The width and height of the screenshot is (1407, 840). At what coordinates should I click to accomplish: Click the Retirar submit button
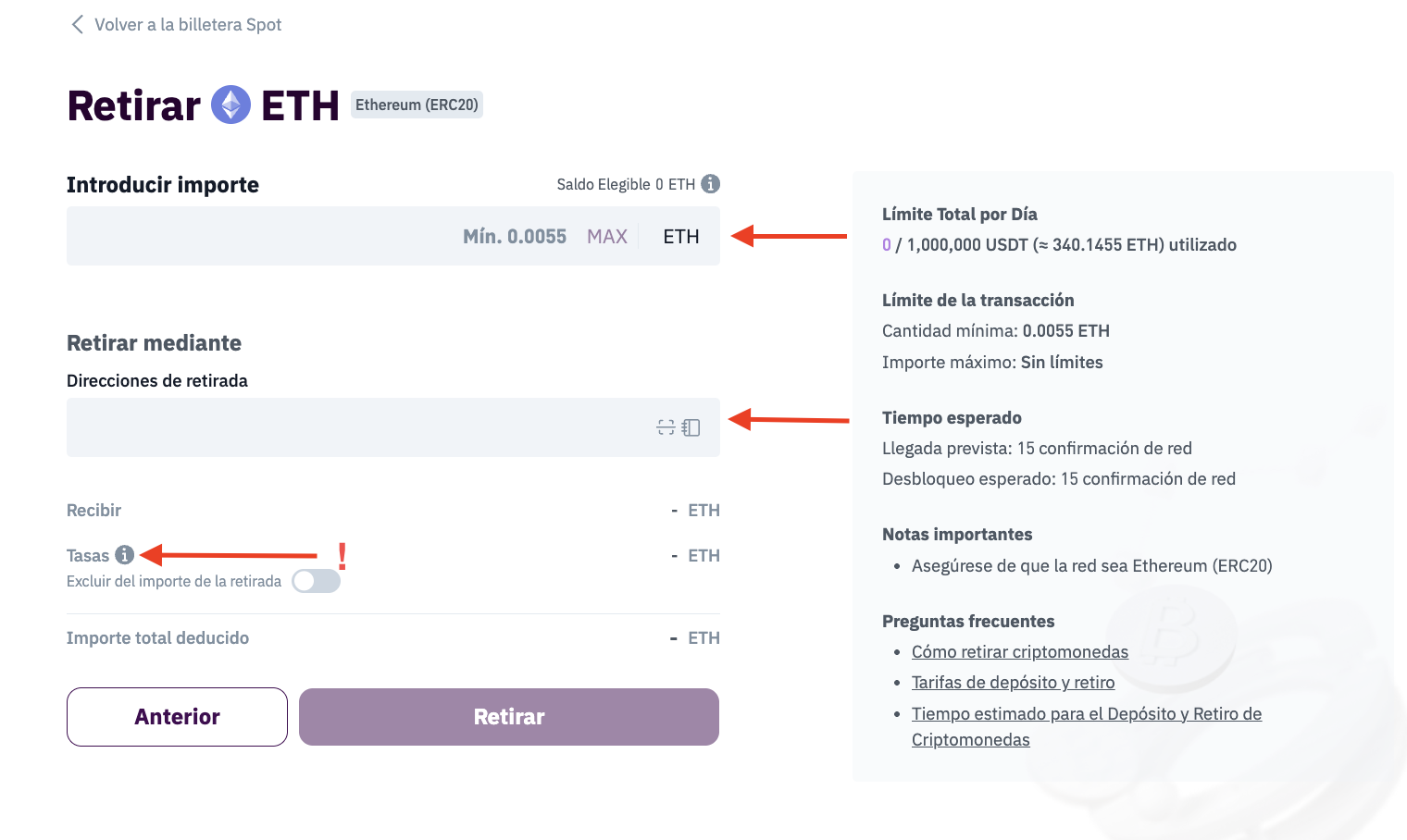pyautogui.click(x=508, y=717)
